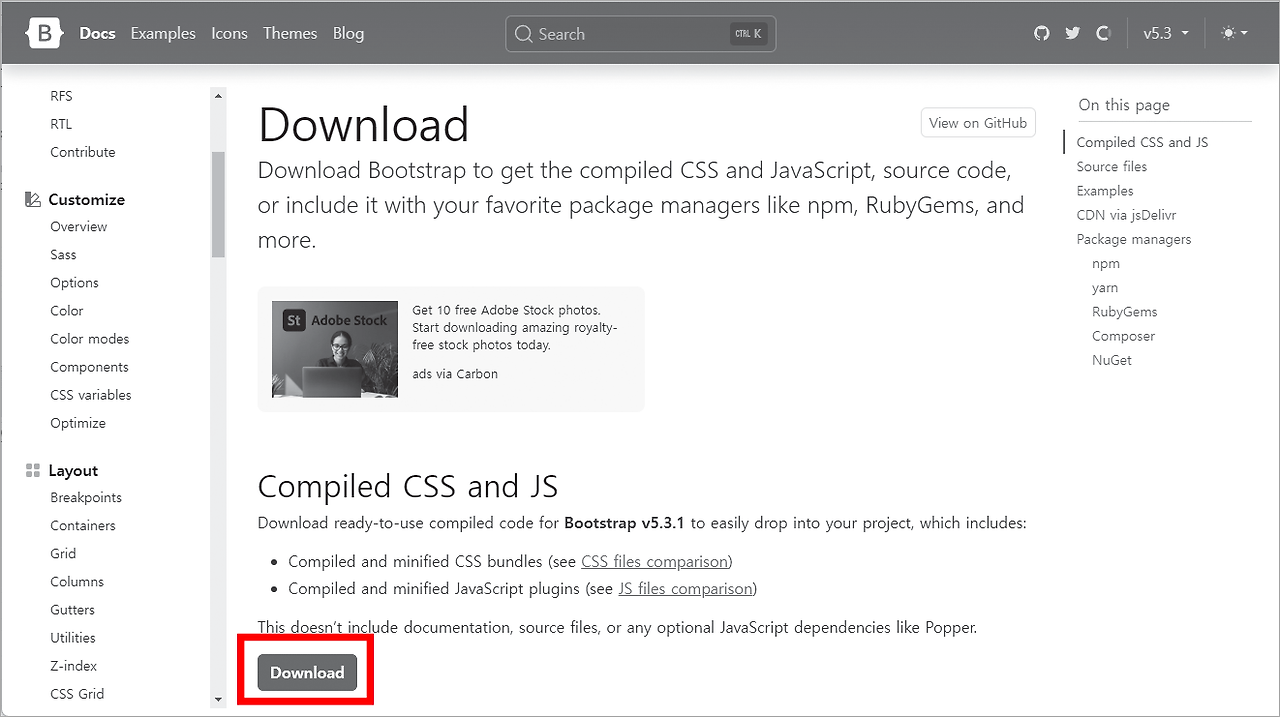Viewport: 1280px width, 717px height.
Task: Open Breakpoints in the sidebar
Action: point(86,498)
